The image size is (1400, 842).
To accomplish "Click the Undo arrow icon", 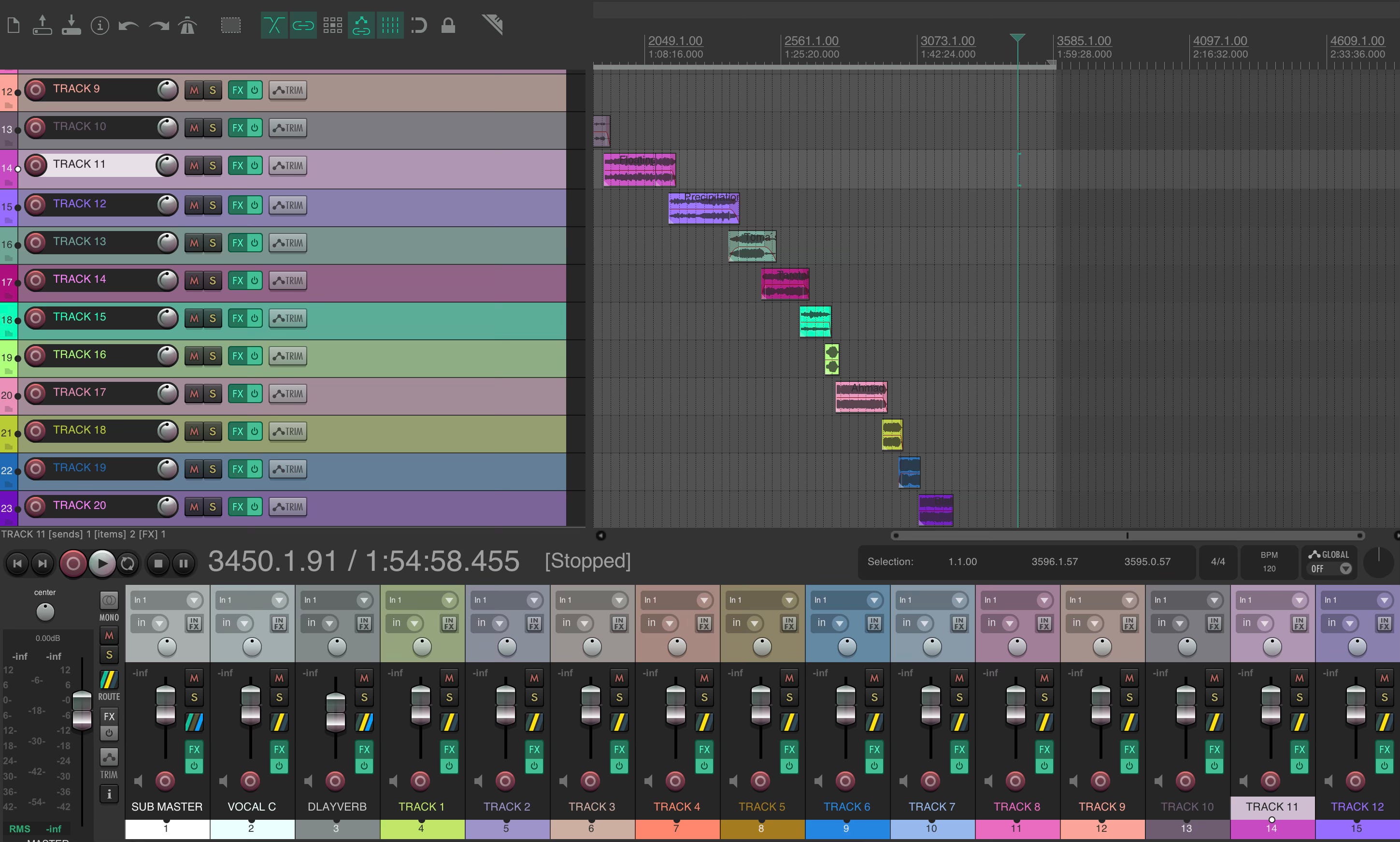I will [129, 26].
